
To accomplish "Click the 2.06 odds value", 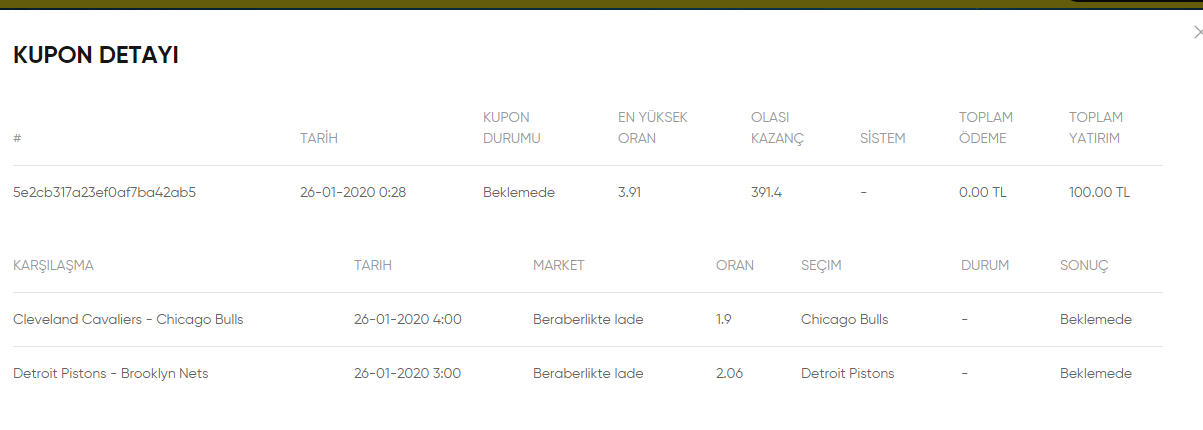I will pos(731,373).
